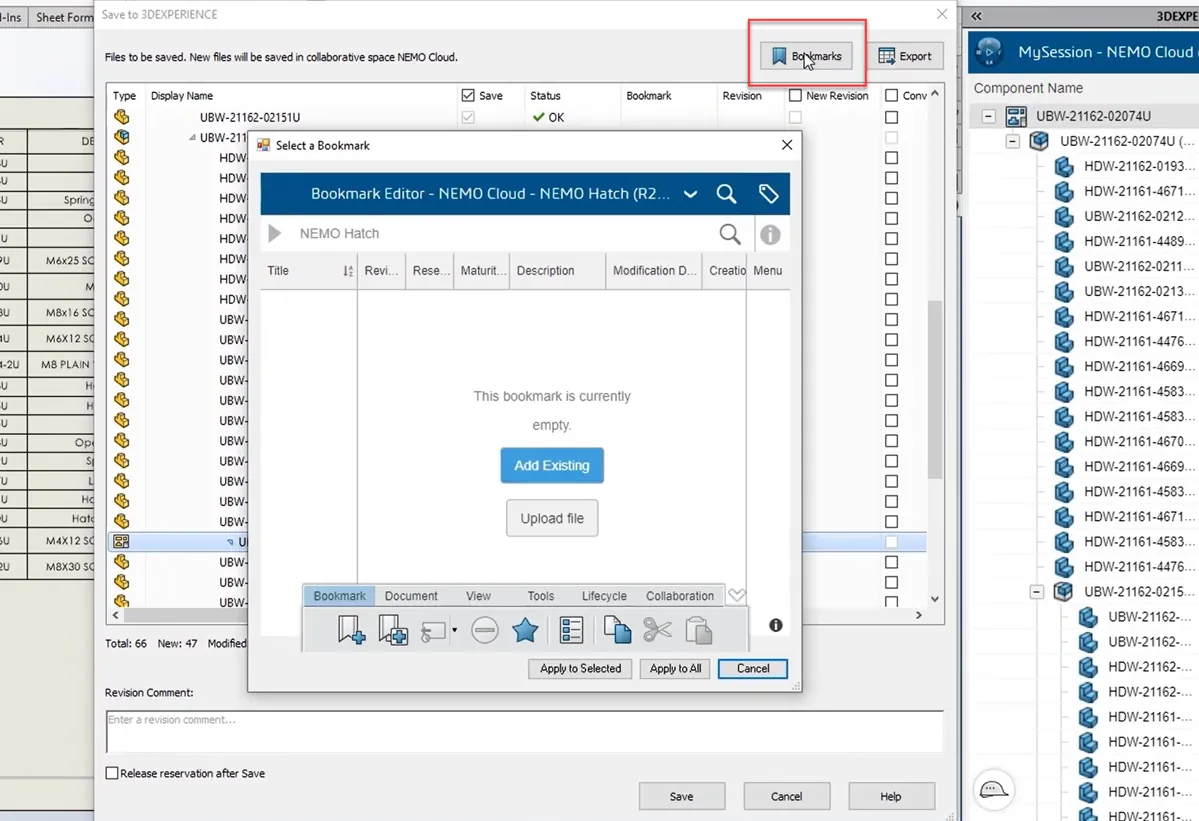Open the tag icon in Bookmark Editor header
The width and height of the screenshot is (1199, 821).
click(768, 194)
